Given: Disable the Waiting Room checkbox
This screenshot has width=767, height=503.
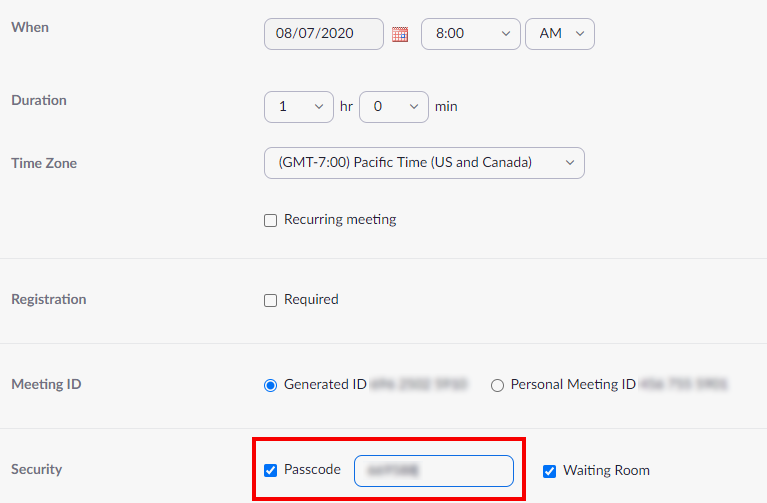Looking at the screenshot, I should tap(549, 471).
